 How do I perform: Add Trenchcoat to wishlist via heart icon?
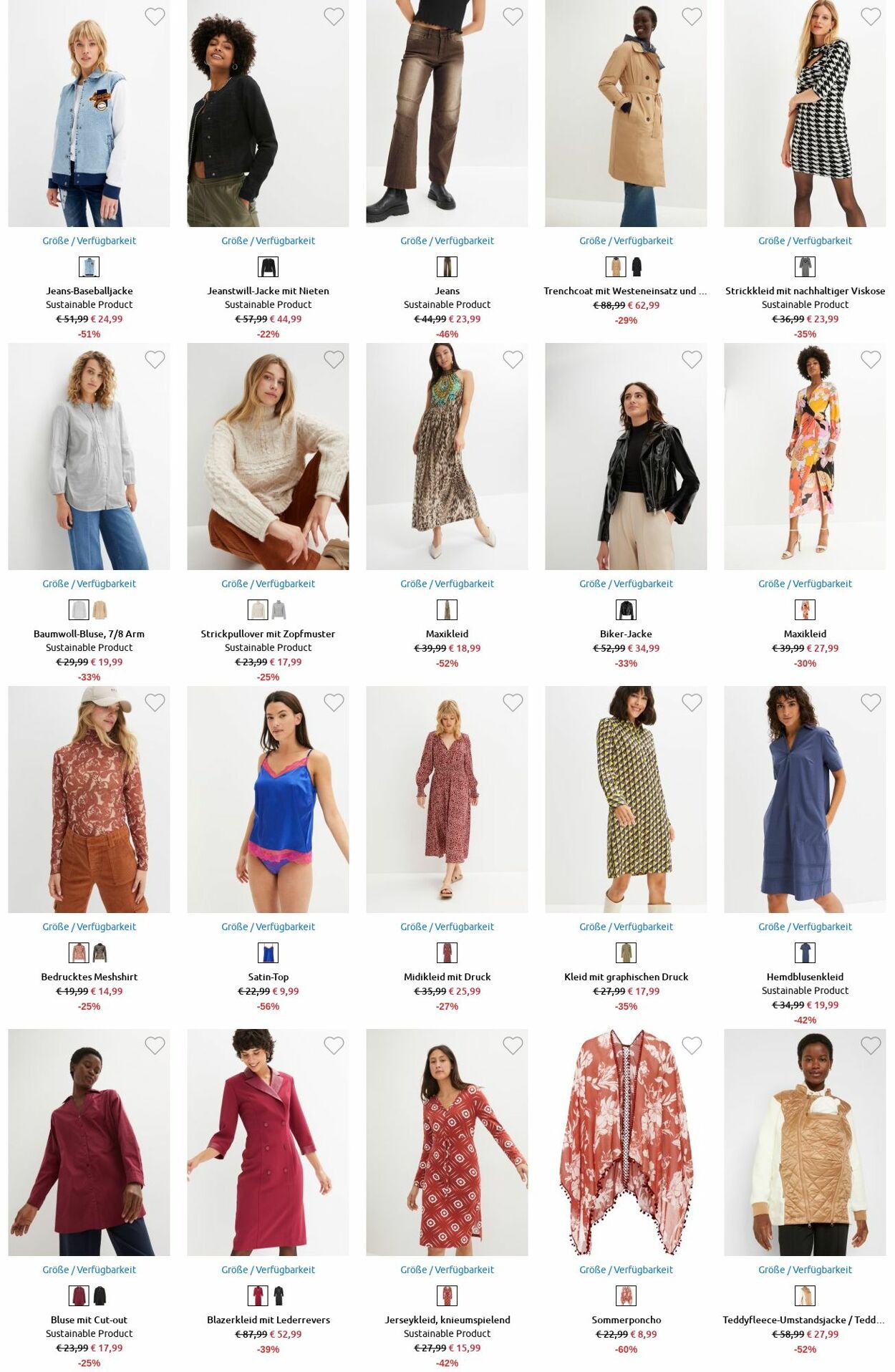pos(692,16)
